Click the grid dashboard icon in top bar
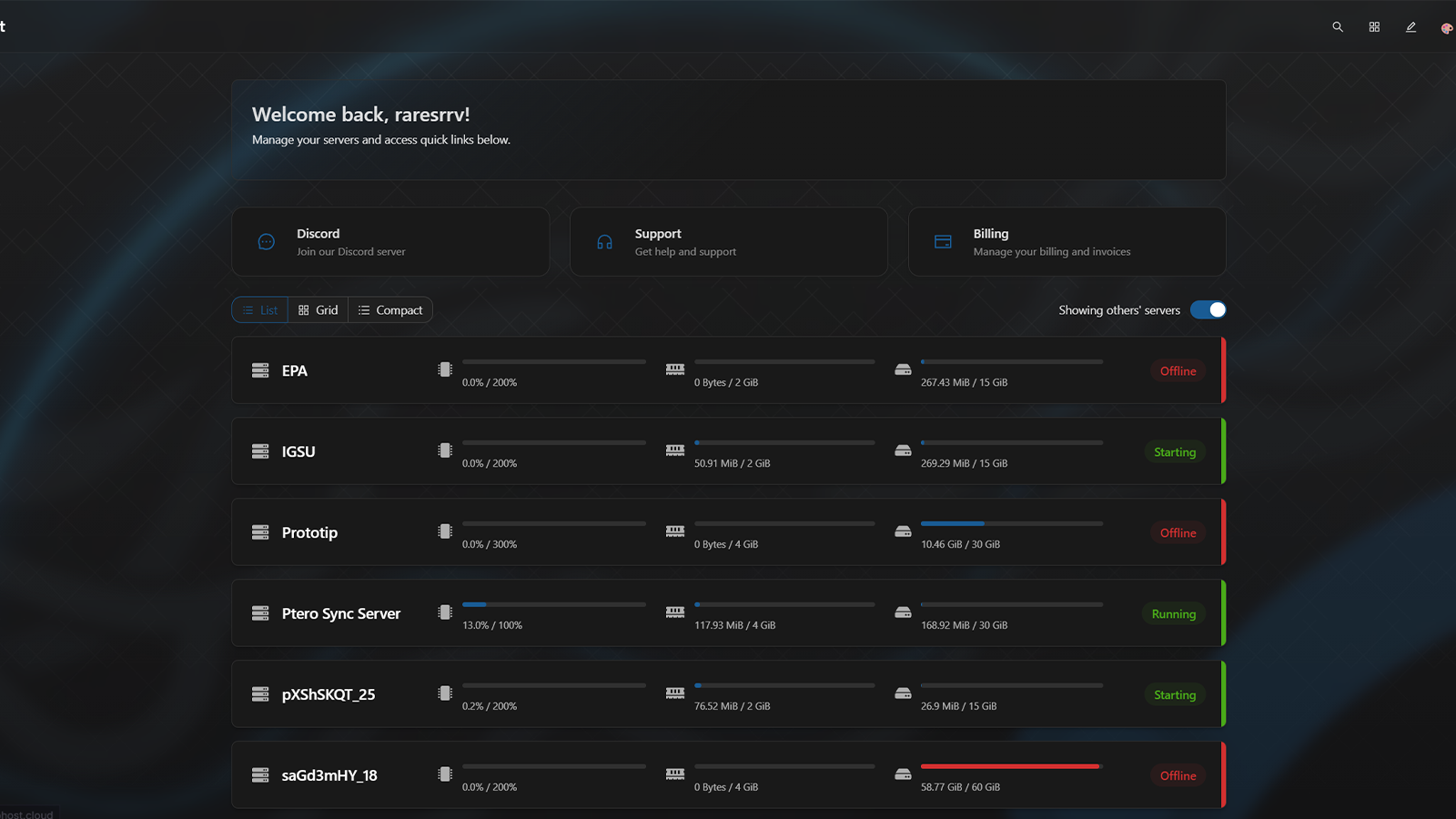Image resolution: width=1456 pixels, height=819 pixels. (1374, 27)
